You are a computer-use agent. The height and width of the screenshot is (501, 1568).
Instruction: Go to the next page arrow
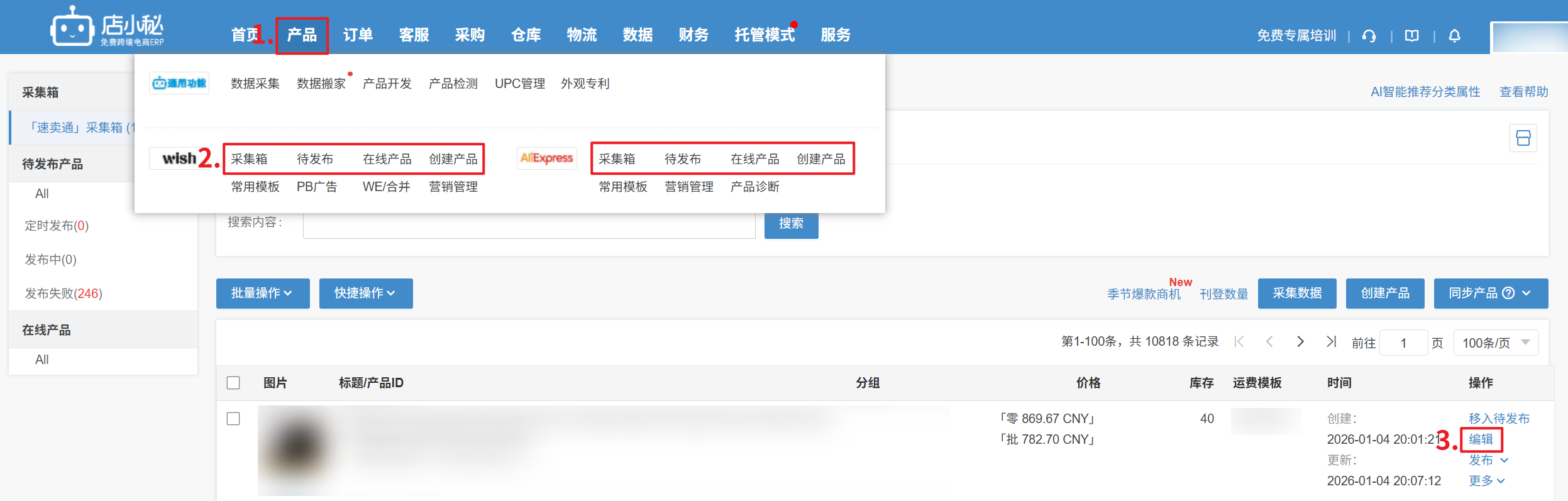click(1300, 341)
